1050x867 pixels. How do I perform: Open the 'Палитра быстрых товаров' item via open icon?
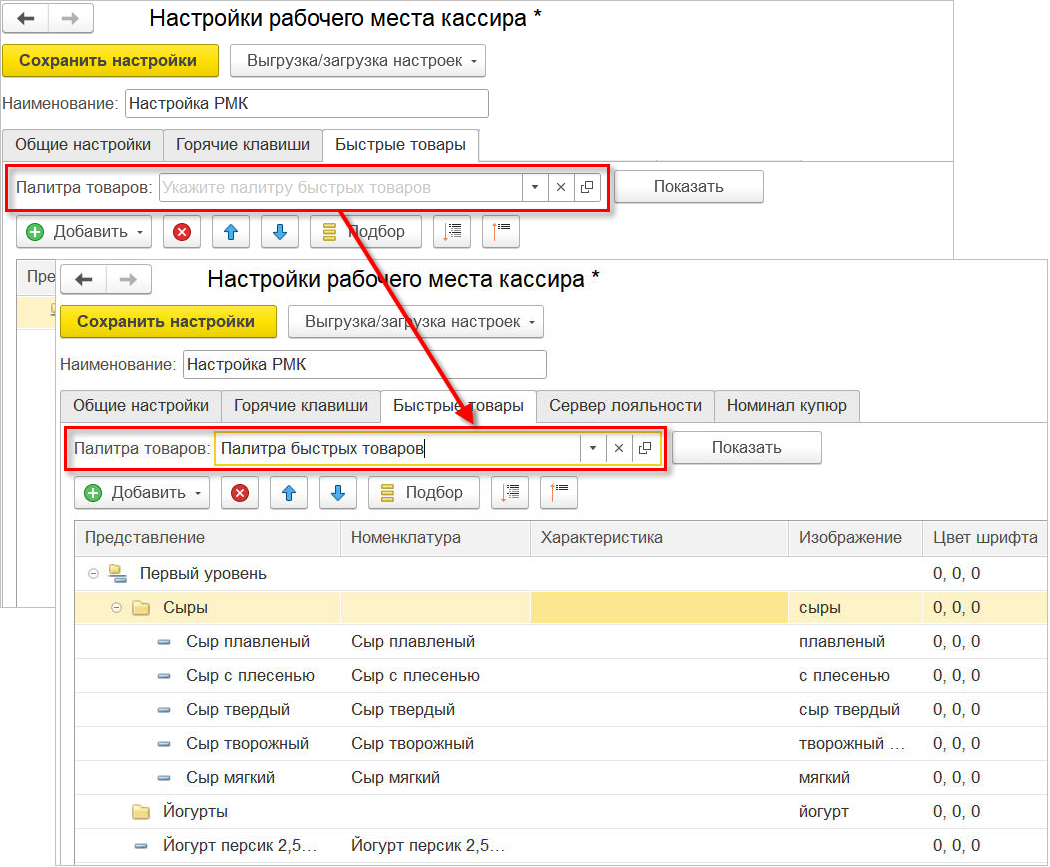click(x=645, y=449)
